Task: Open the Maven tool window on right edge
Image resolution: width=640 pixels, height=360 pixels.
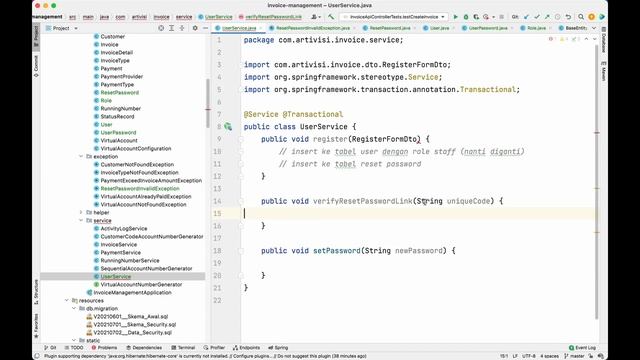Action: (604, 71)
